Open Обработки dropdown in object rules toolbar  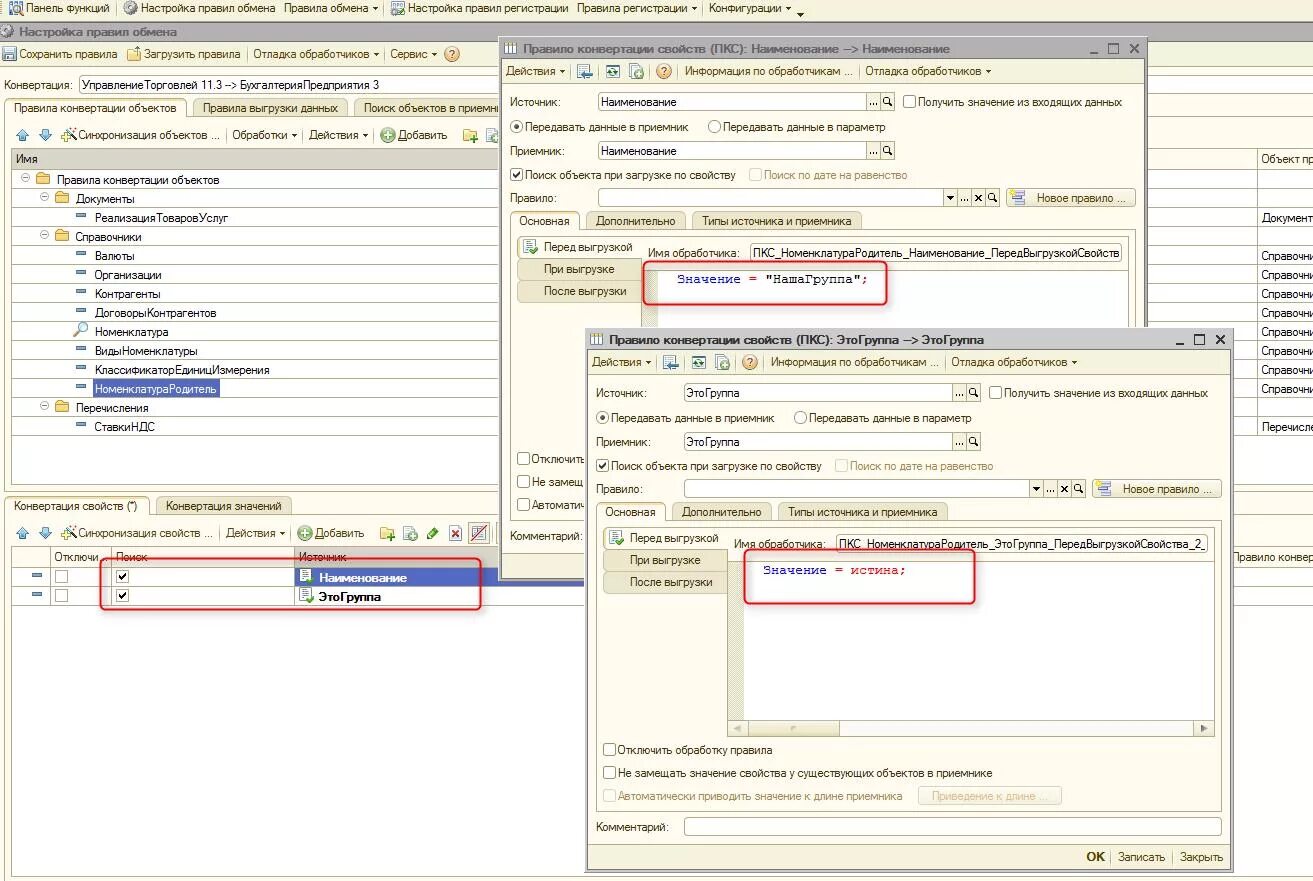[x=265, y=135]
